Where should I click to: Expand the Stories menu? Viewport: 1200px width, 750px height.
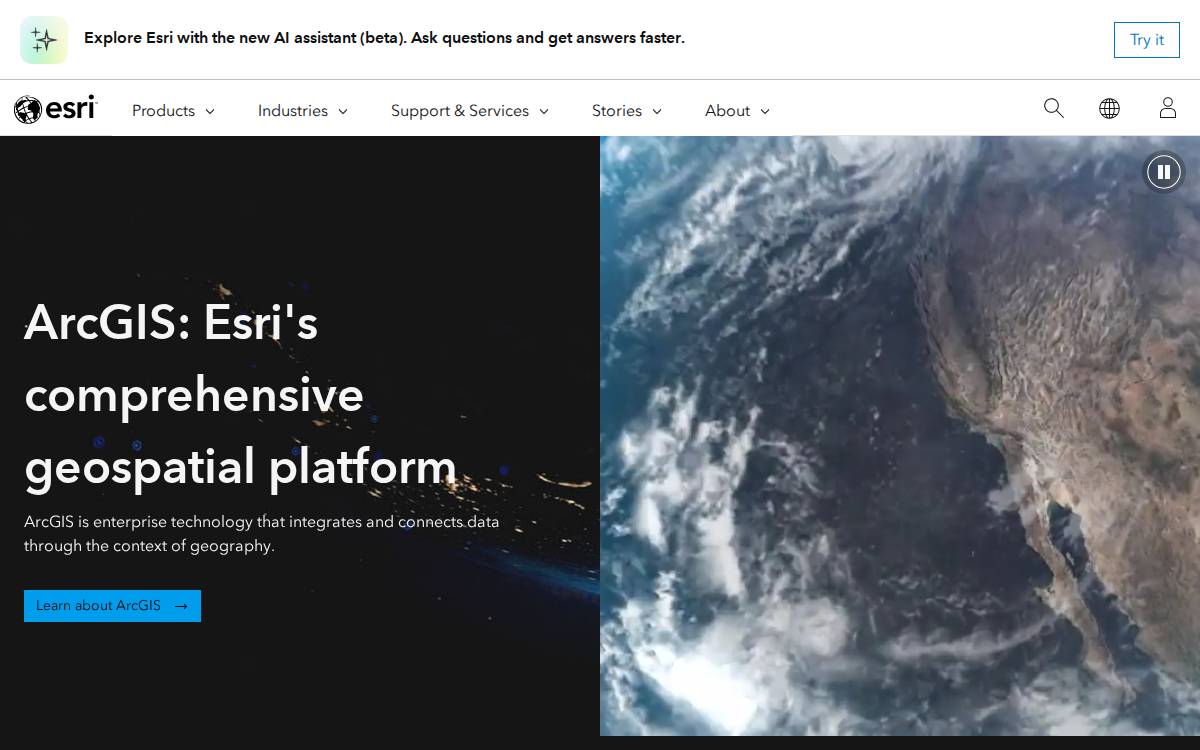pyautogui.click(x=627, y=111)
